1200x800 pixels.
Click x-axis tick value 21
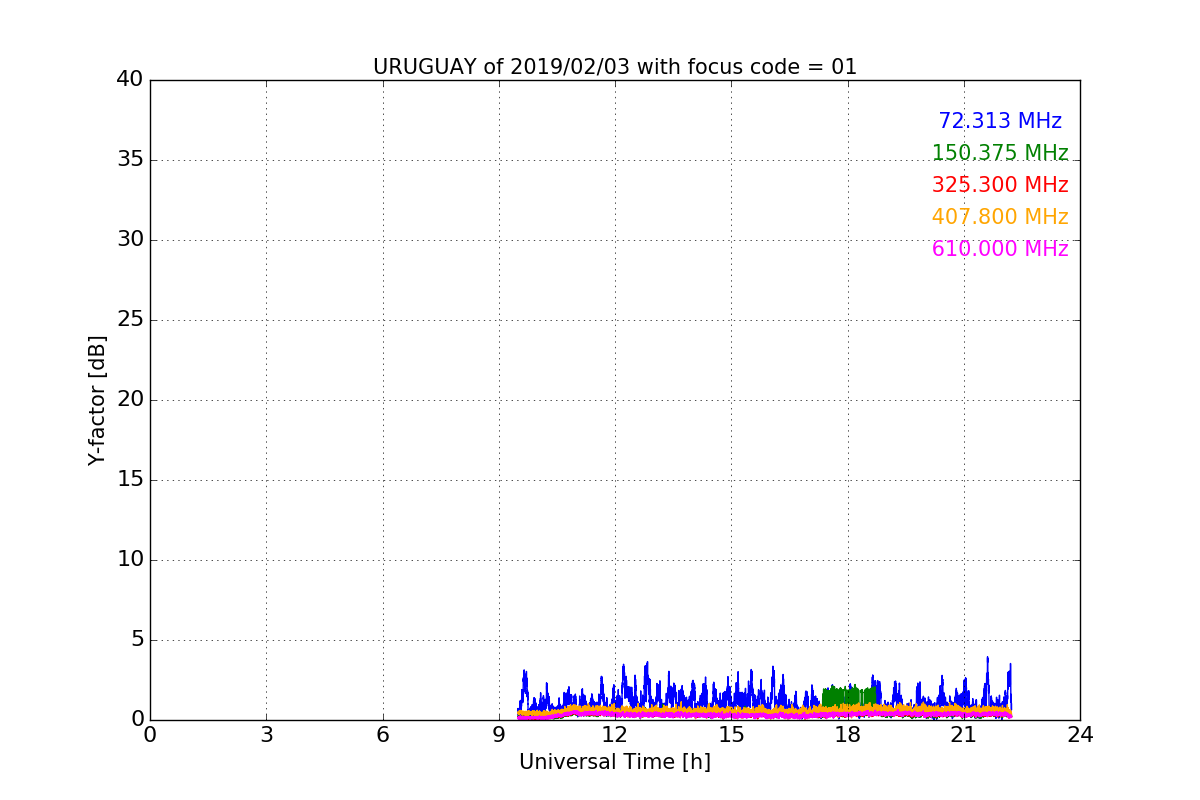pos(964,734)
